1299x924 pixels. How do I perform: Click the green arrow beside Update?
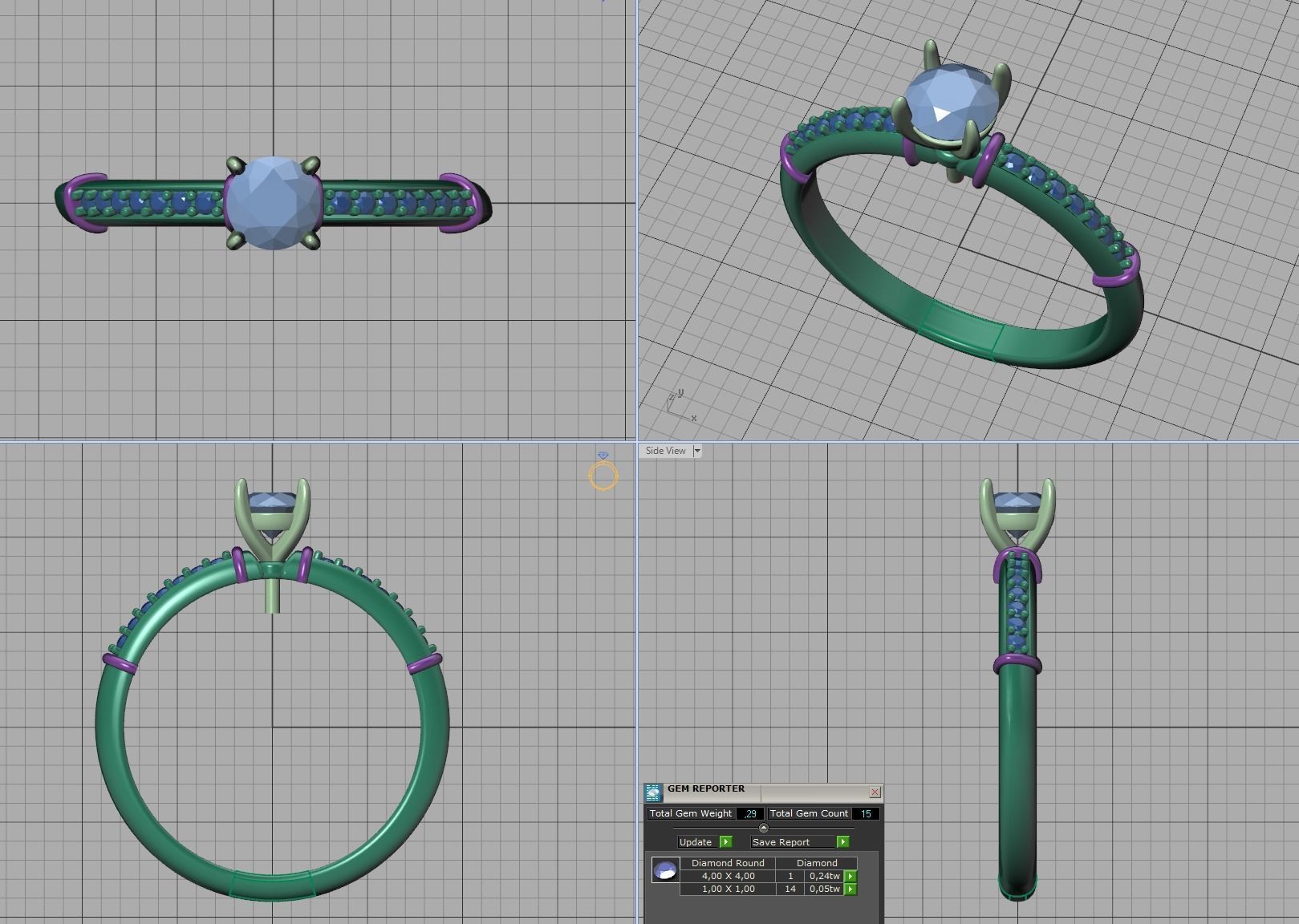[x=726, y=841]
